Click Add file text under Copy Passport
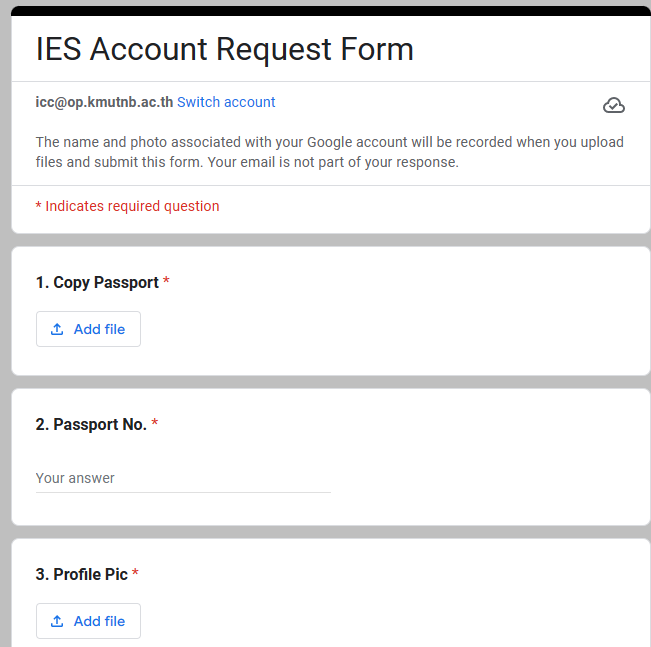The height and width of the screenshot is (647, 651). [x=99, y=329]
